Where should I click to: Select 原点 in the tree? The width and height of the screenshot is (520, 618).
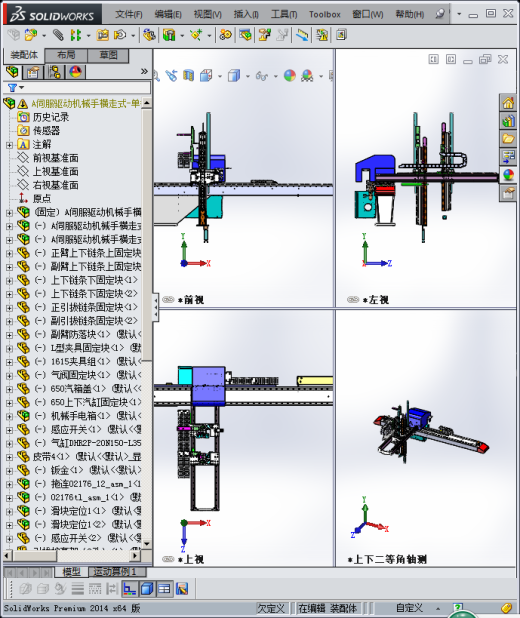[x=42, y=199]
